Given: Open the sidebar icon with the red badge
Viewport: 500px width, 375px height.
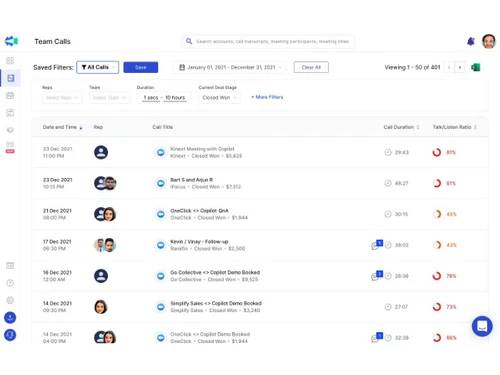Looking at the screenshot, I should [10, 147].
